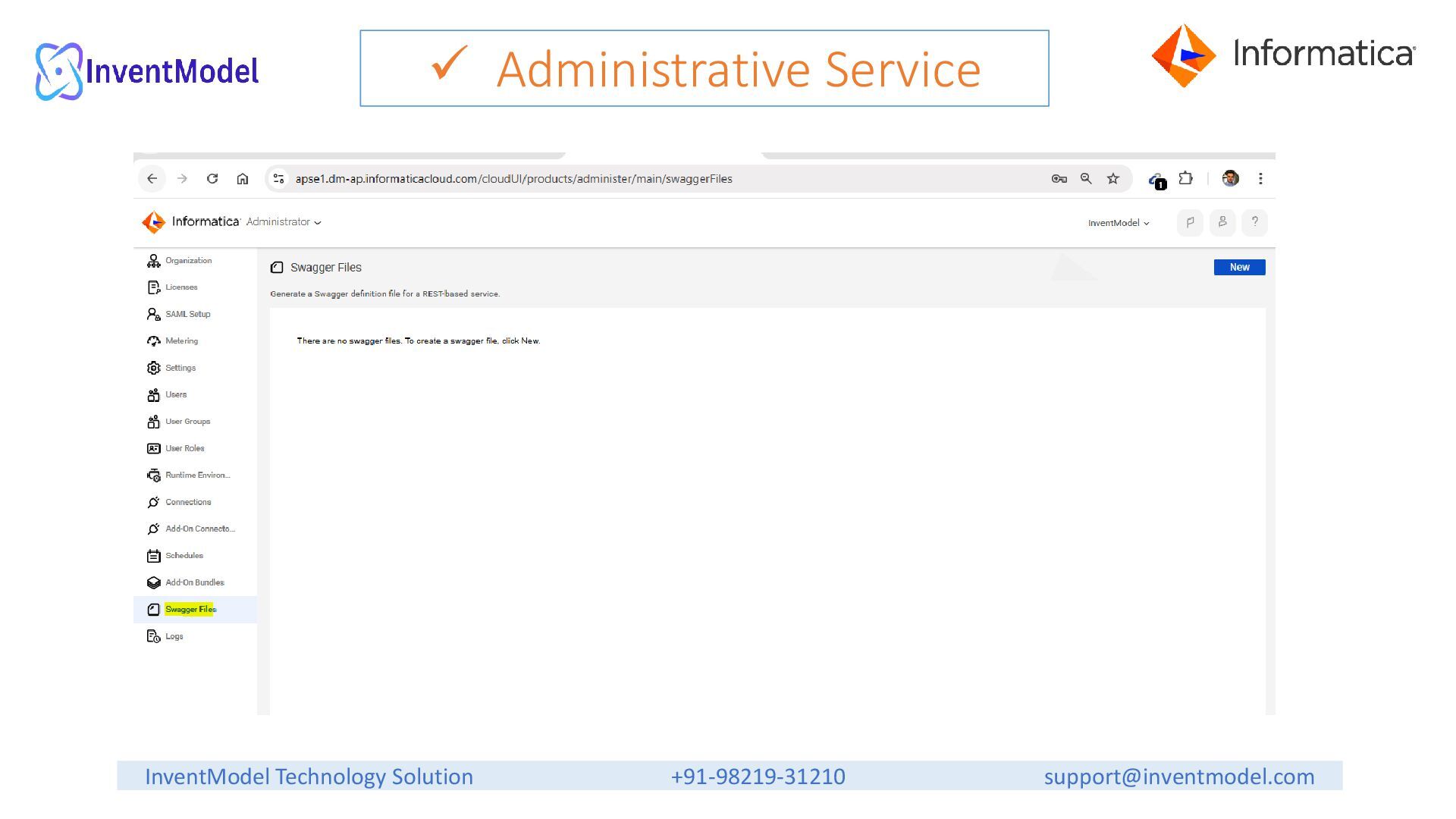Select the Licenses menu item

coord(181,287)
